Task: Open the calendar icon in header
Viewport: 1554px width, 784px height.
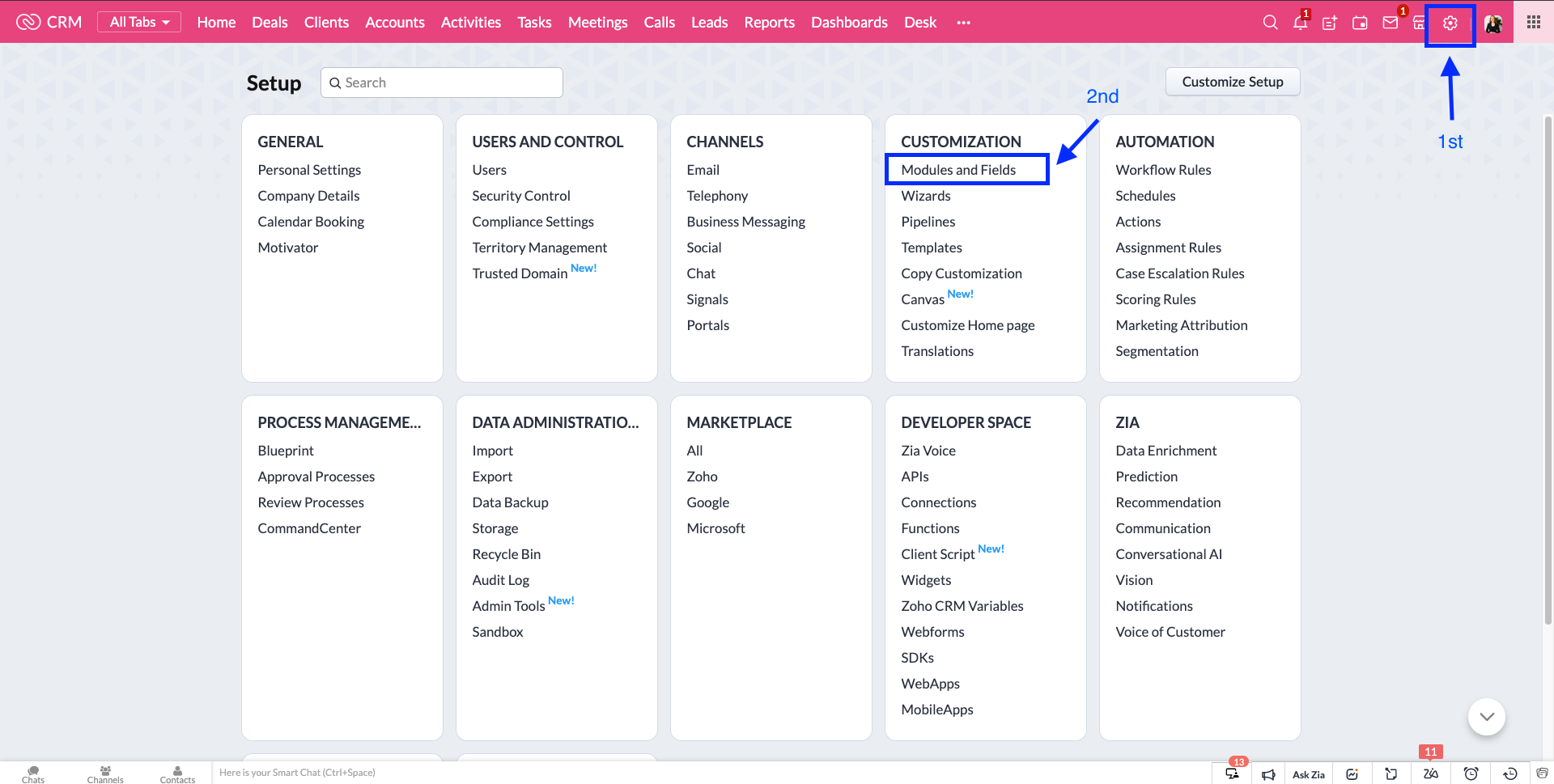Action: 1360,23
